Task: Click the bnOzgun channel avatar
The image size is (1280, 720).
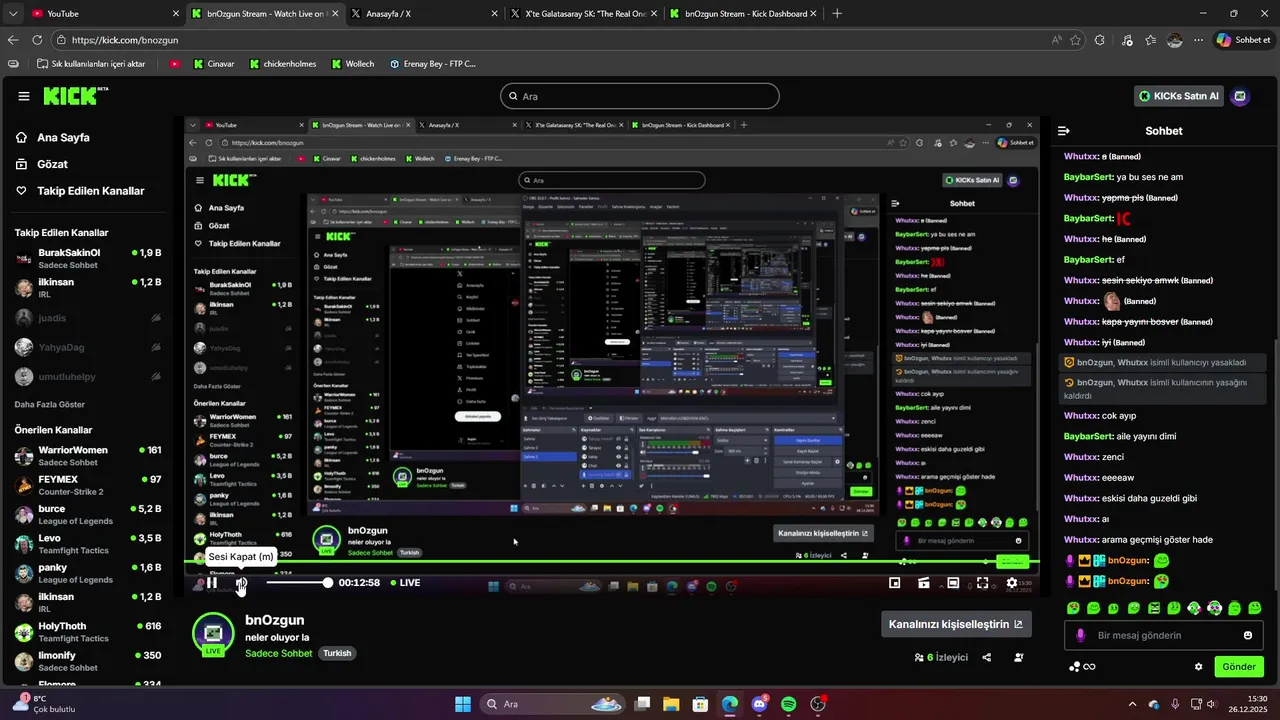Action: coord(213,633)
